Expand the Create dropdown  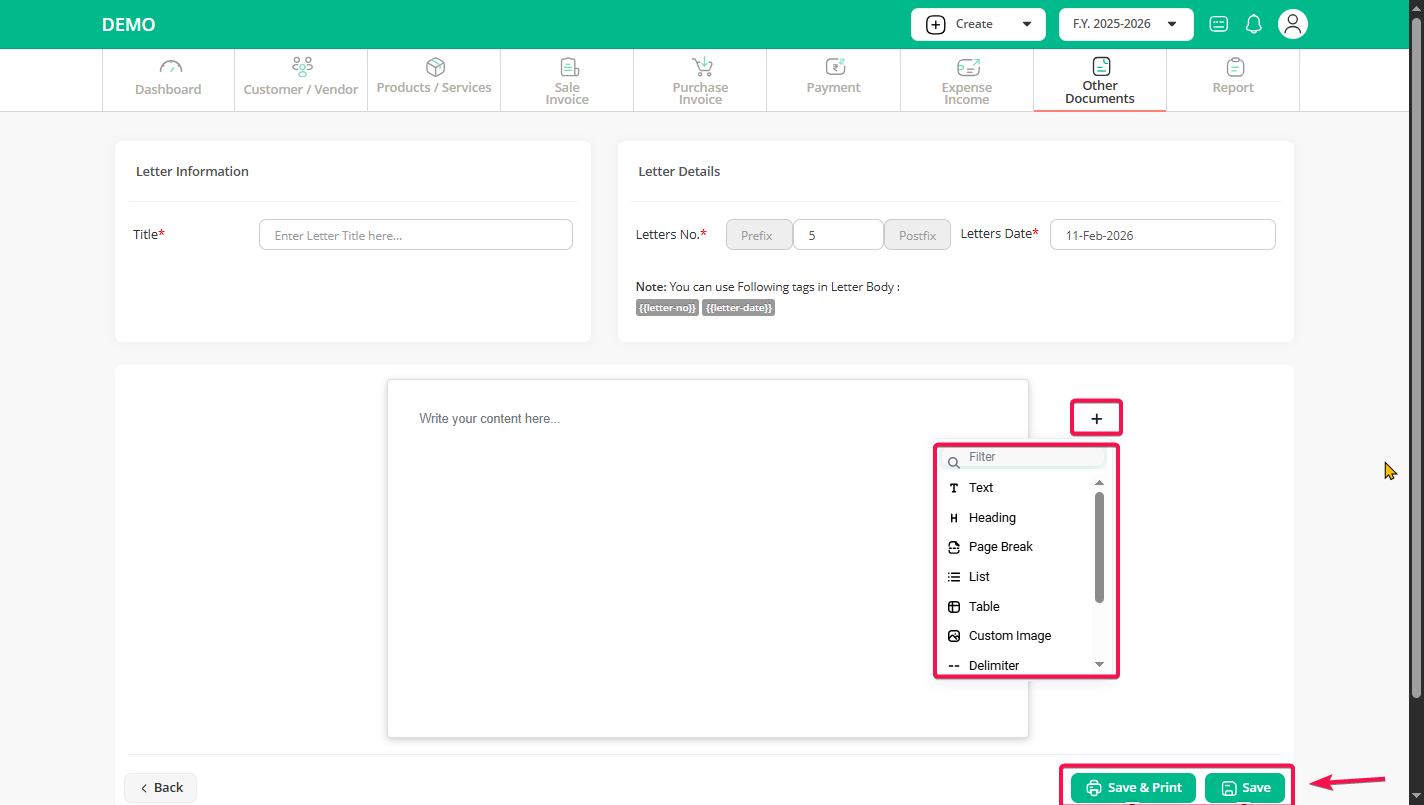(x=977, y=24)
